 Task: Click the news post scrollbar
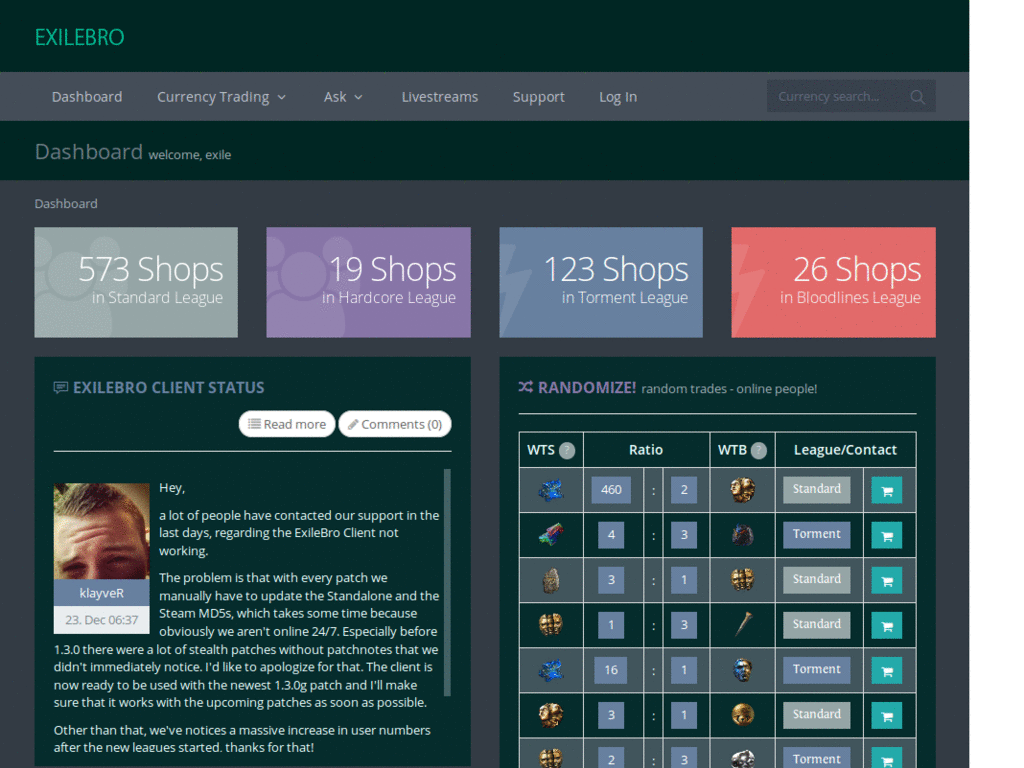pos(447,583)
